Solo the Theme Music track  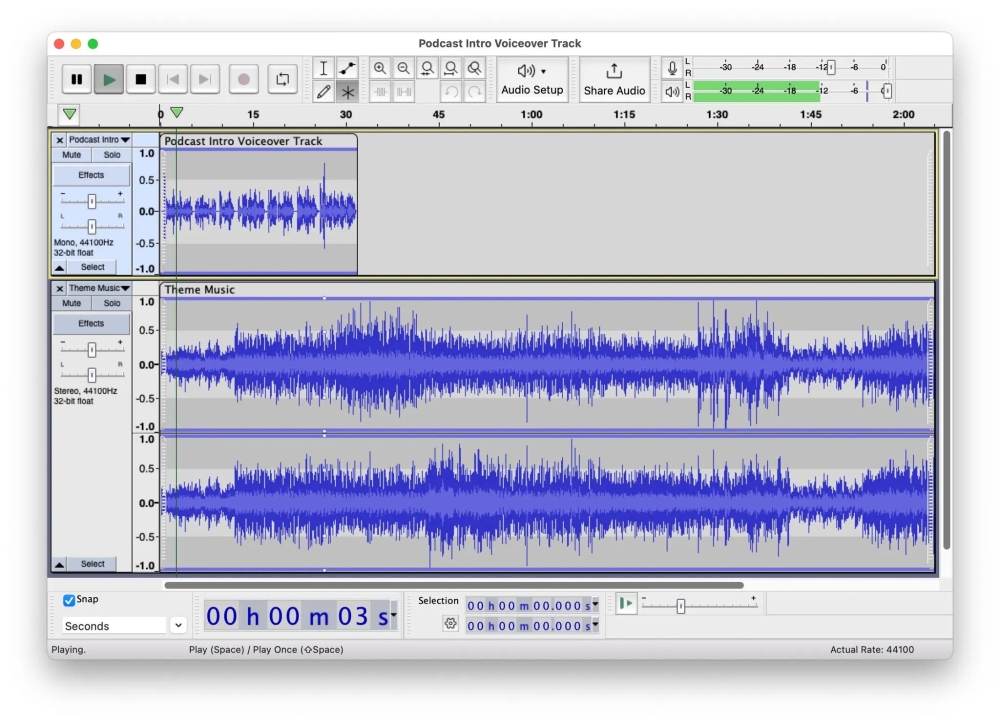111,303
